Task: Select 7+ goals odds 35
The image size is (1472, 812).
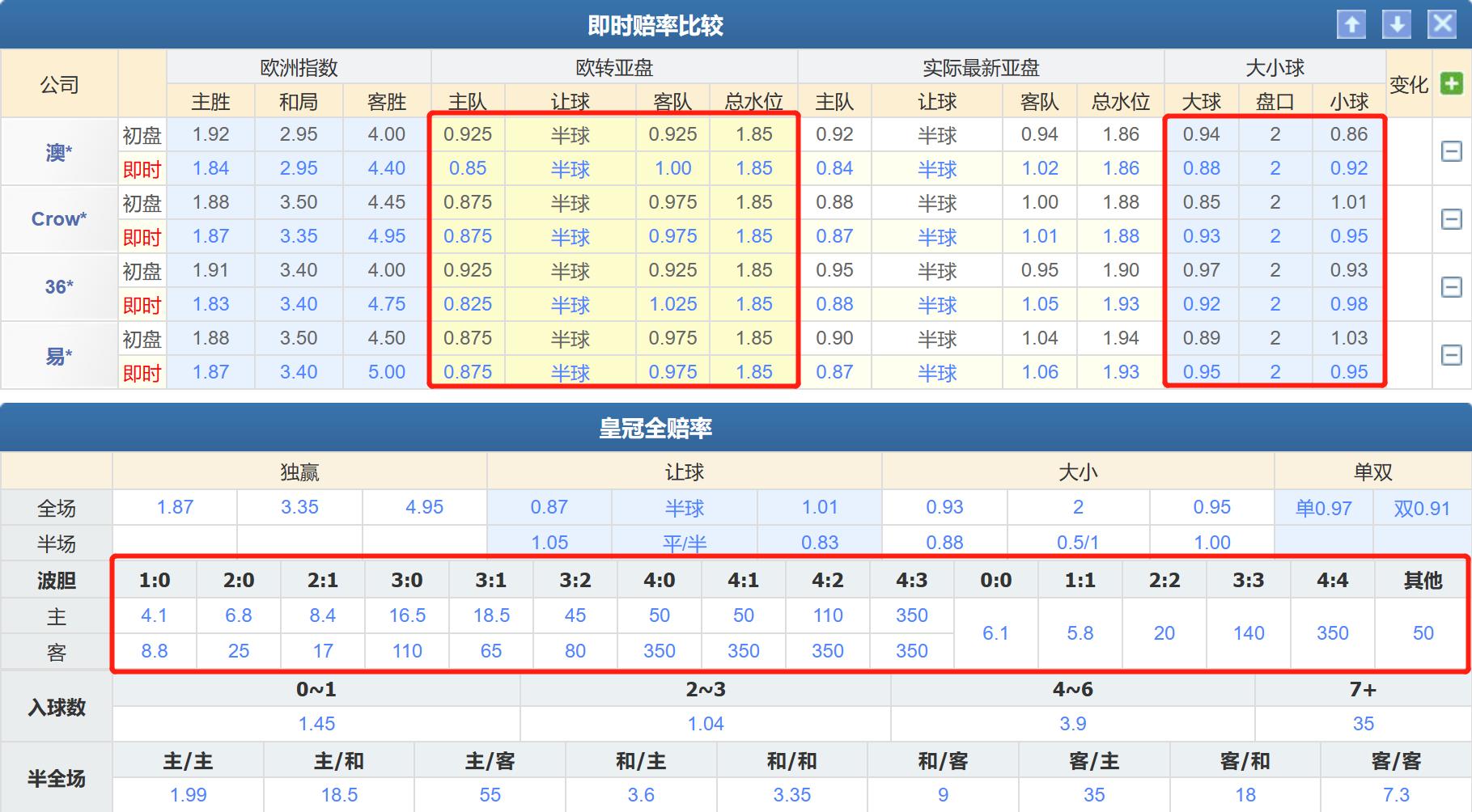Action: click(1364, 724)
